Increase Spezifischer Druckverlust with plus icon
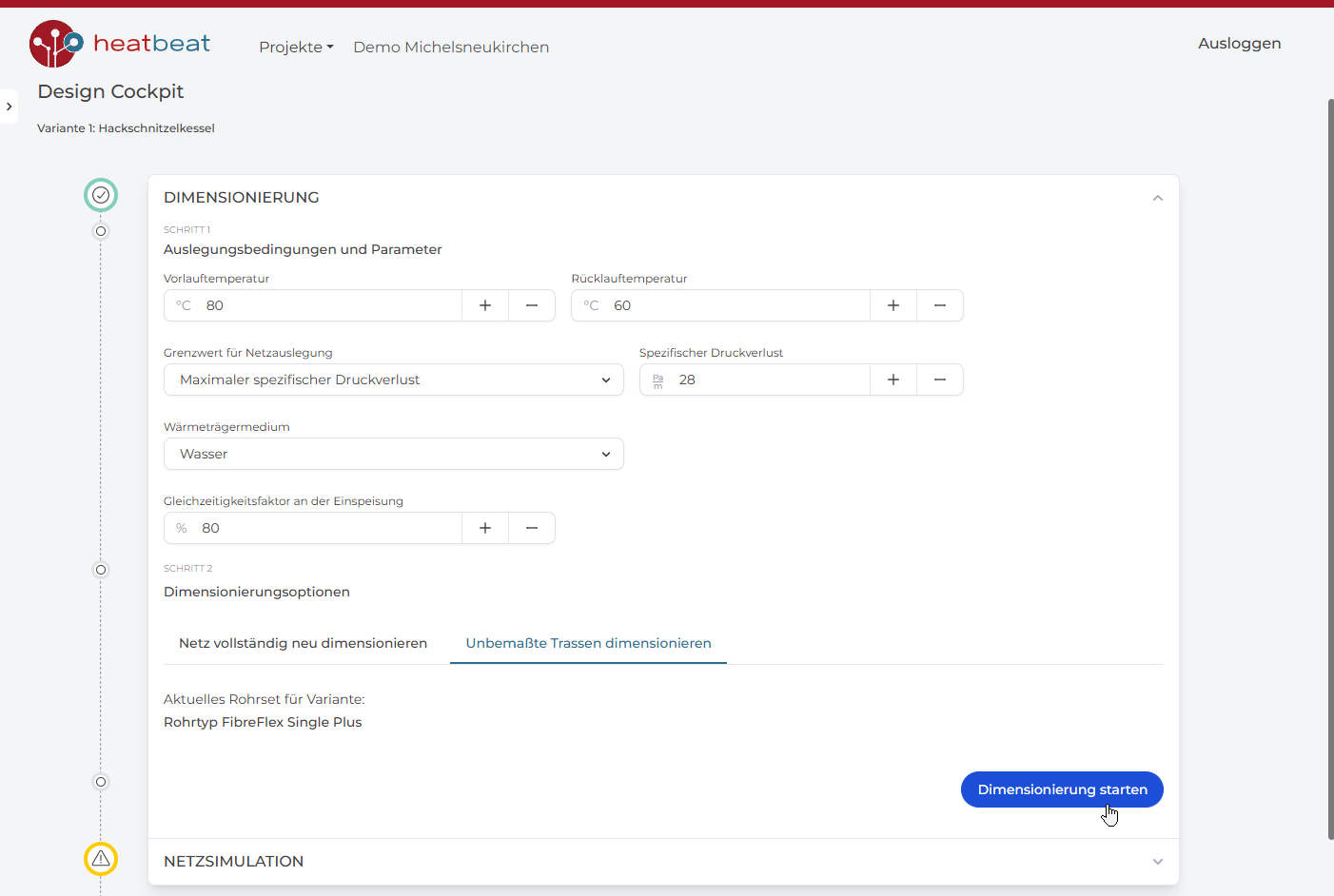 (893, 380)
